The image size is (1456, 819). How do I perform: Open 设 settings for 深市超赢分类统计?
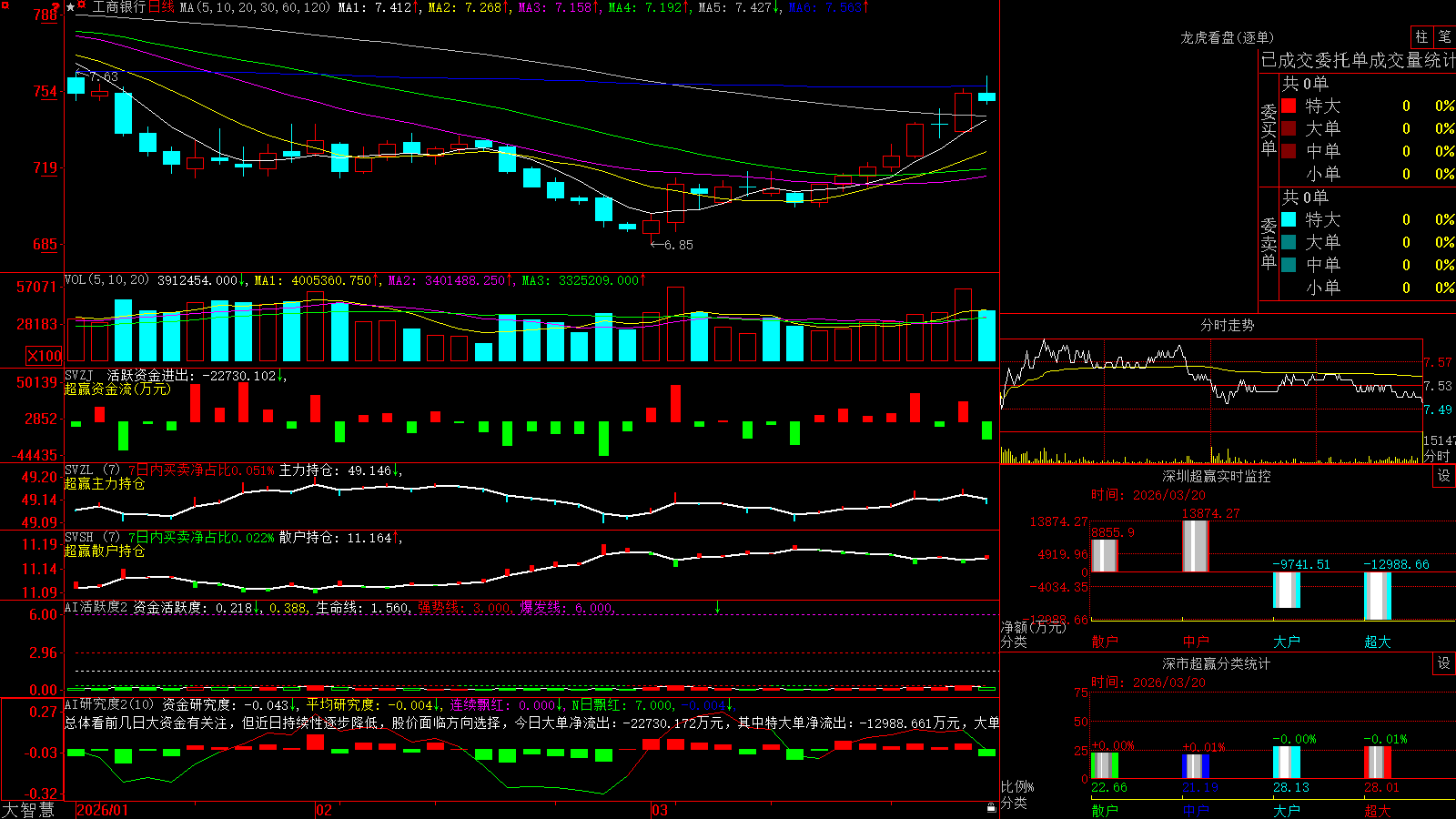click(1444, 663)
